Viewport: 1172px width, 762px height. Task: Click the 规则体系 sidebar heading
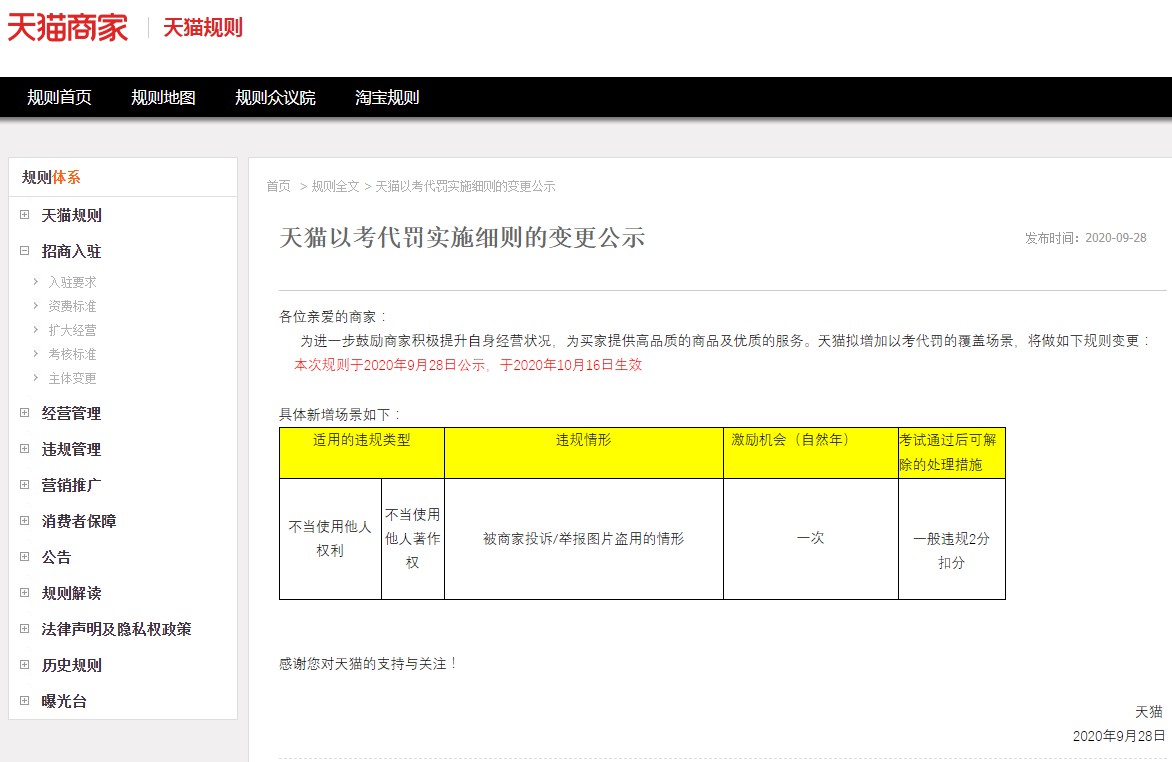pyautogui.click(x=51, y=177)
